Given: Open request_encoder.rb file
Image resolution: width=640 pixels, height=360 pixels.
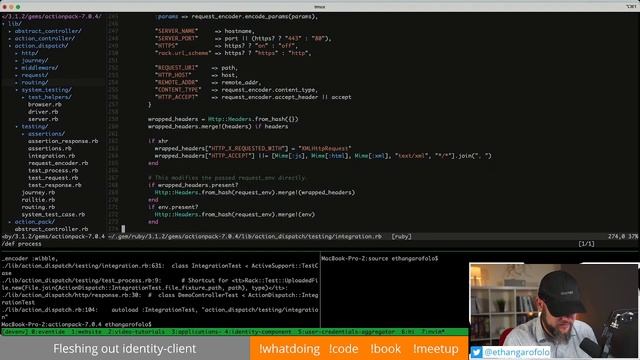Looking at the screenshot, I should point(58,163).
